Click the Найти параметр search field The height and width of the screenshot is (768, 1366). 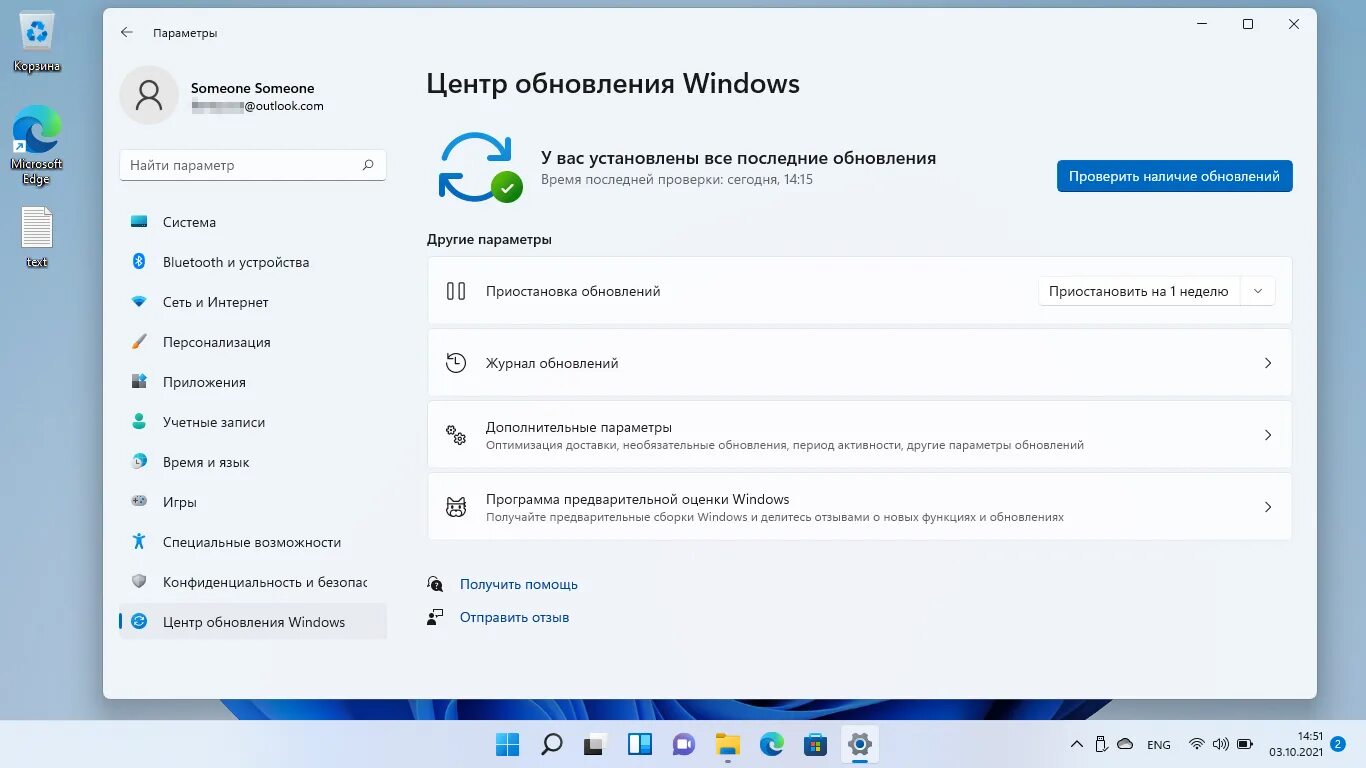coord(252,165)
